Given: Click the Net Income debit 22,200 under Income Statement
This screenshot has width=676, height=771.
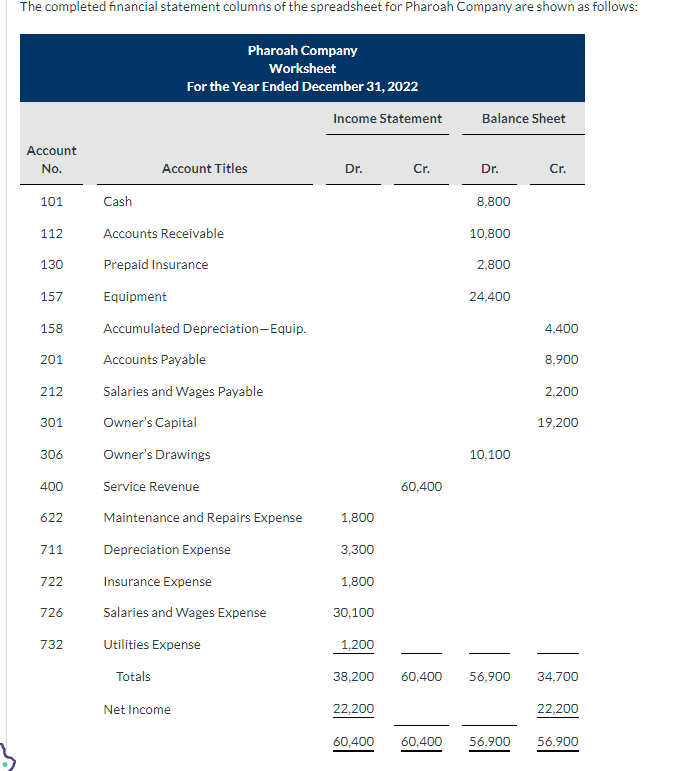Looking at the screenshot, I should coord(353,709).
